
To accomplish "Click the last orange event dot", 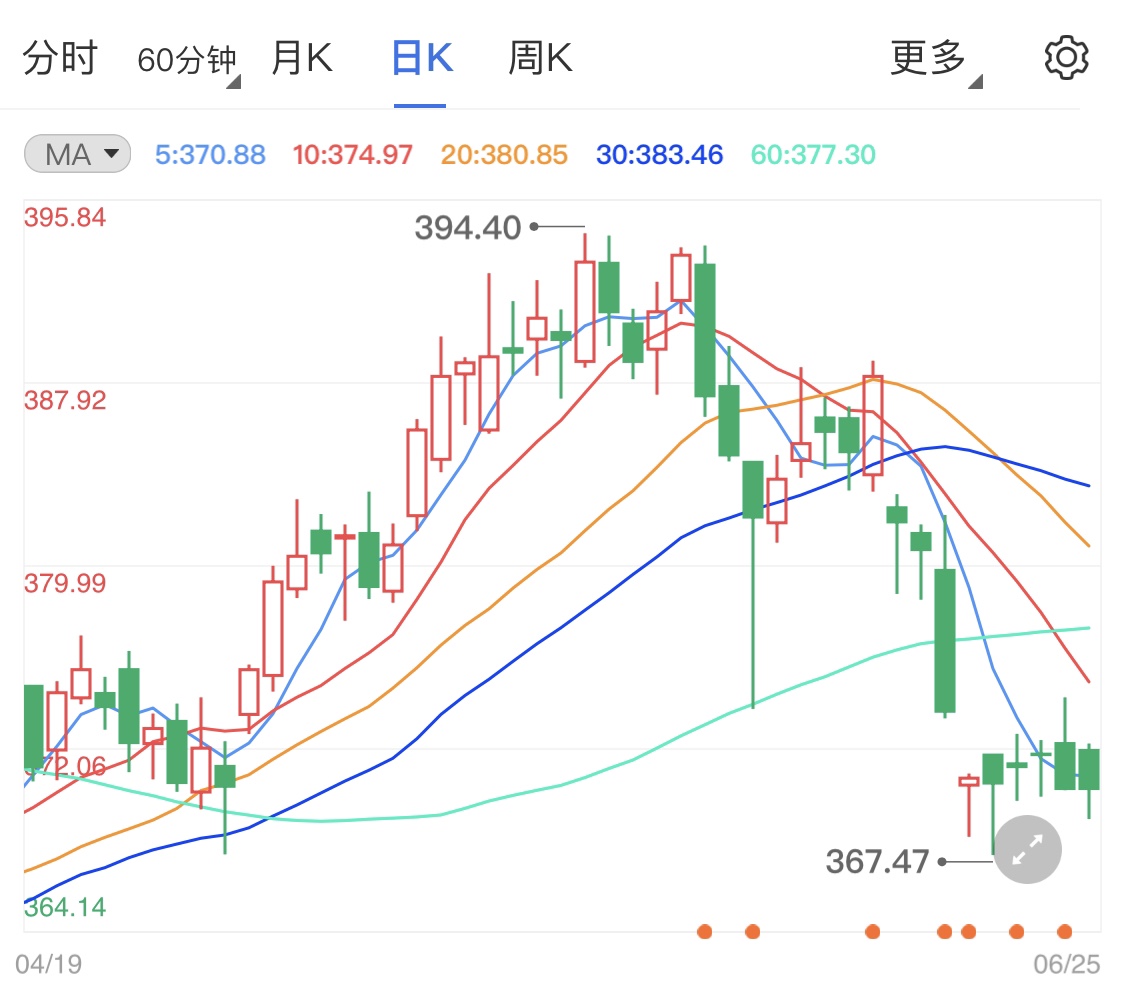I will pyautogui.click(x=1065, y=932).
